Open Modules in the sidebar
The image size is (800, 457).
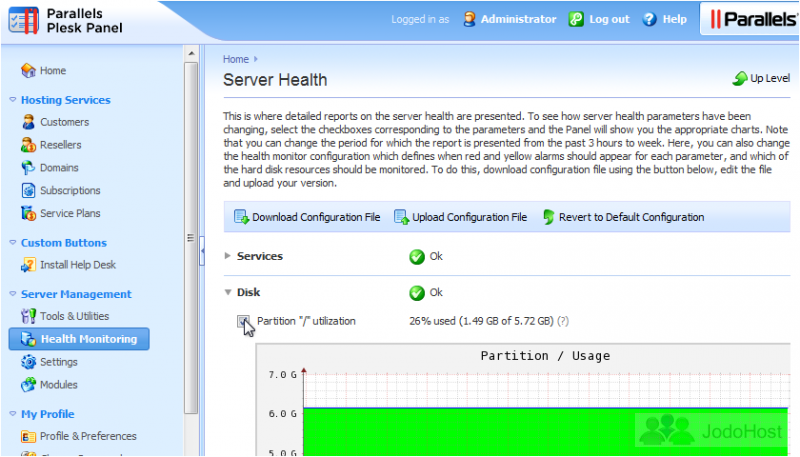click(x=59, y=385)
